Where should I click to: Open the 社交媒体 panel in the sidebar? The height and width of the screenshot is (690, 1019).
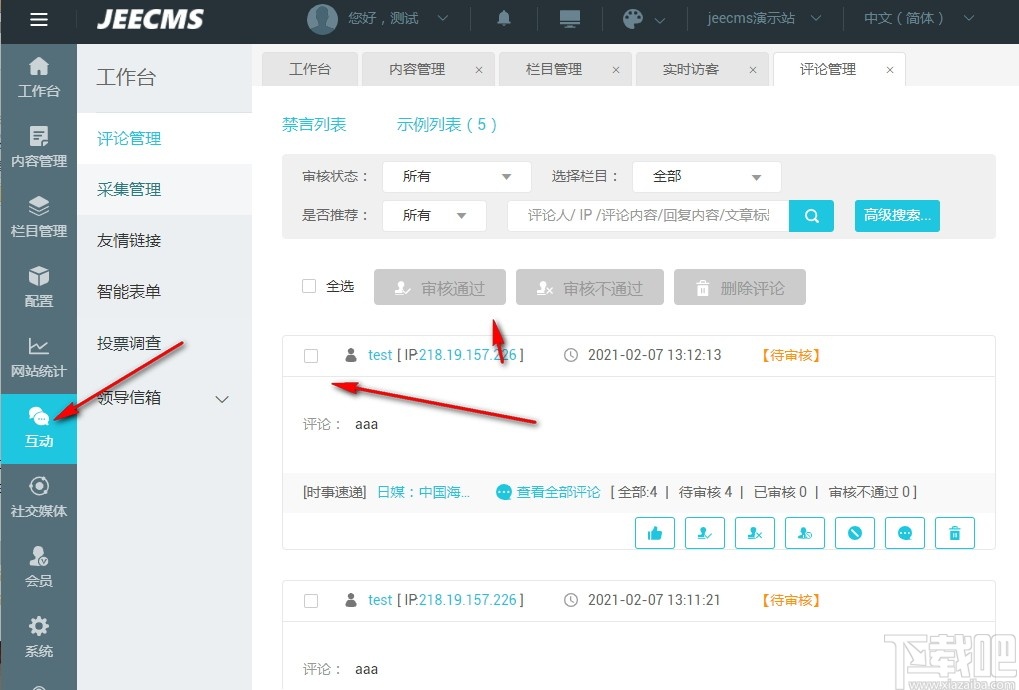(x=39, y=499)
